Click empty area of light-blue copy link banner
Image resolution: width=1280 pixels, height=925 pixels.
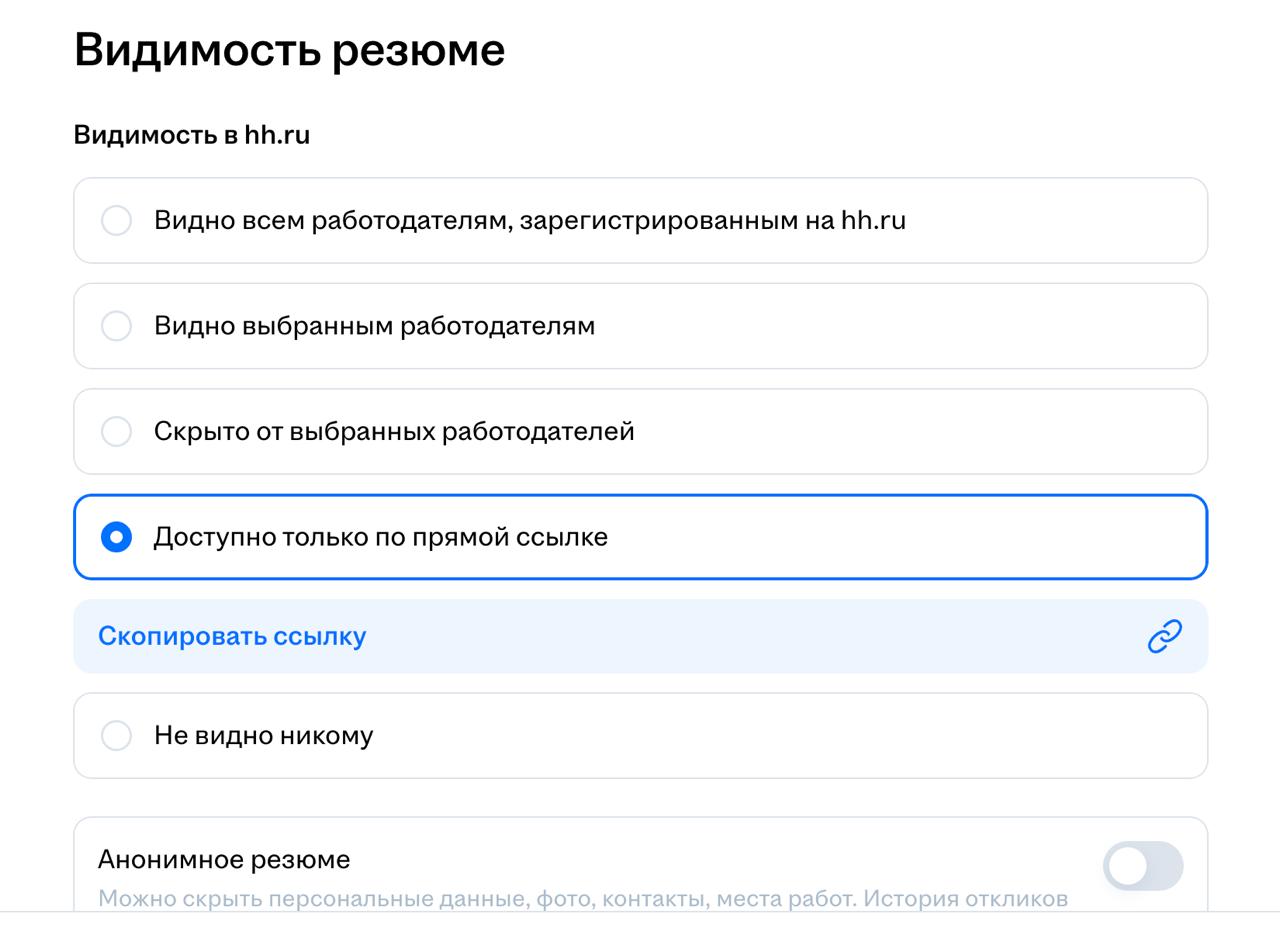[x=750, y=636]
